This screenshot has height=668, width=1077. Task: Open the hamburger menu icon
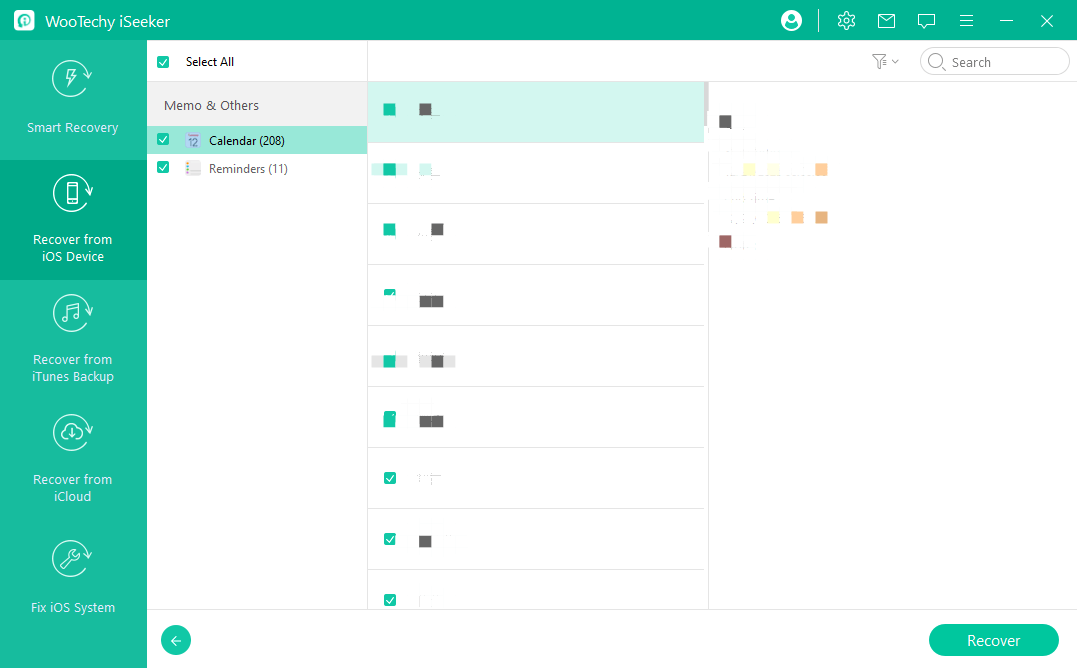click(966, 20)
